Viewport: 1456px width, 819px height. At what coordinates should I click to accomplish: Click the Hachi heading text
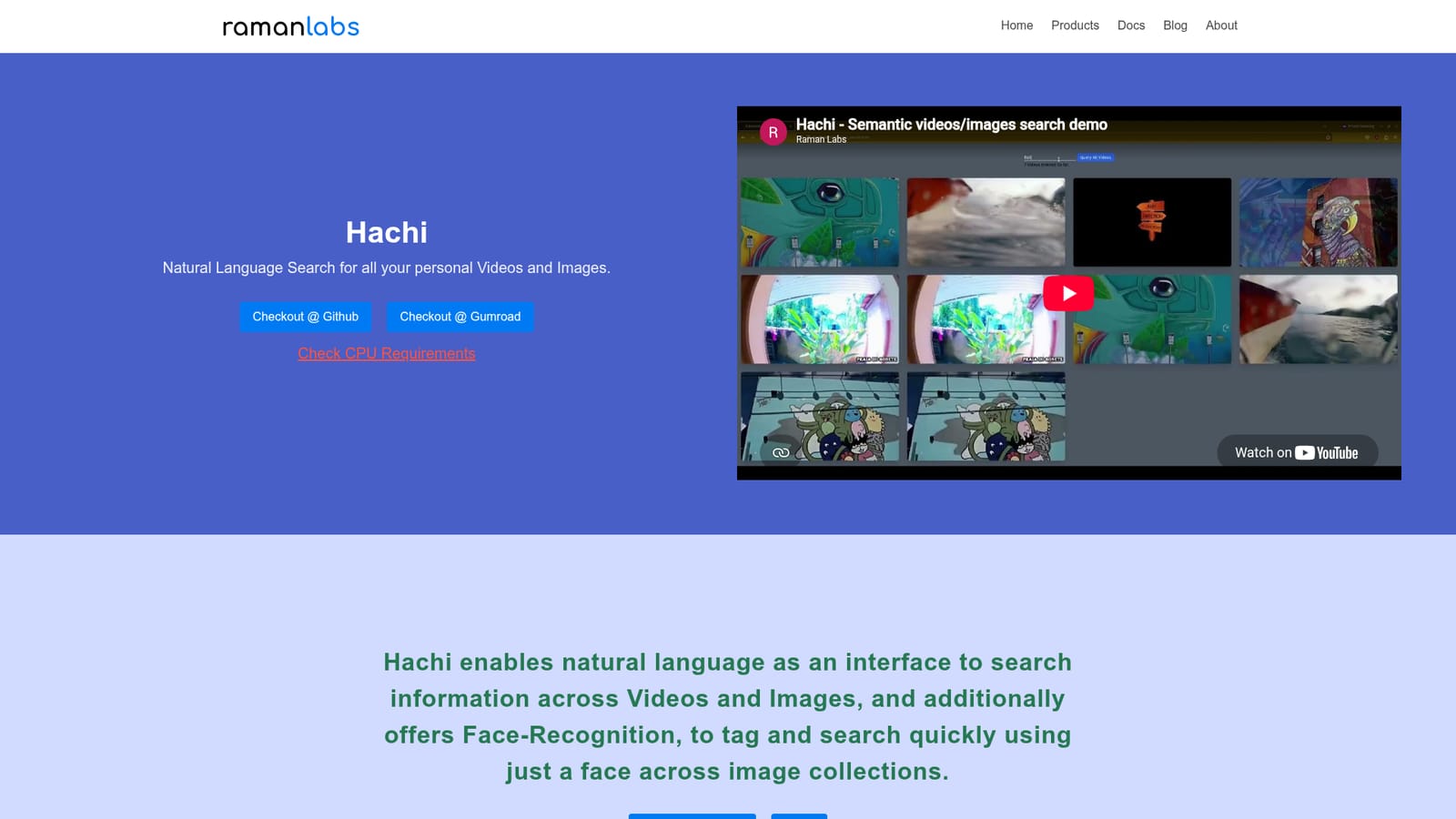[x=387, y=232]
